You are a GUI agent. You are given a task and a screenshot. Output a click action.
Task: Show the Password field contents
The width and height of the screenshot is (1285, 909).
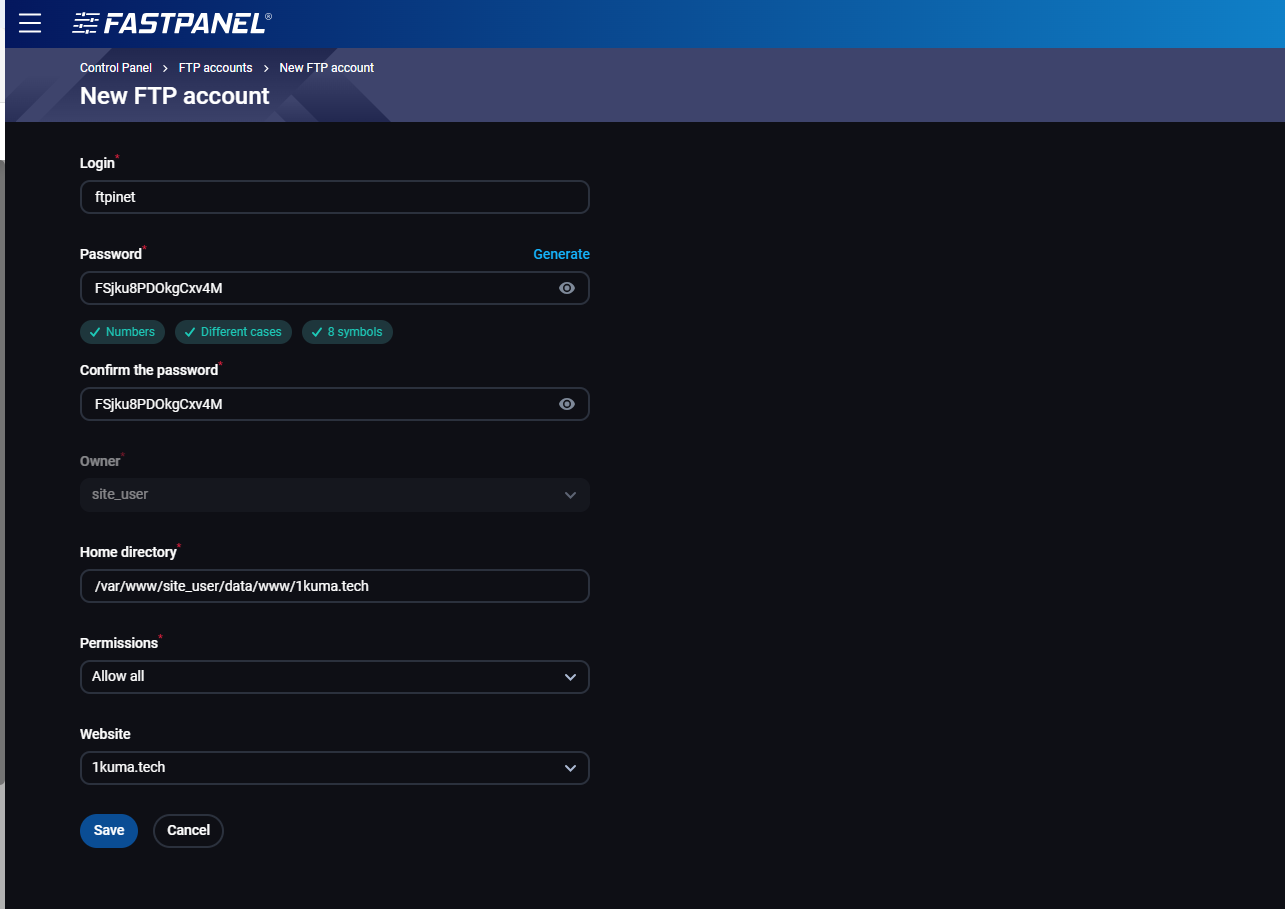click(567, 288)
